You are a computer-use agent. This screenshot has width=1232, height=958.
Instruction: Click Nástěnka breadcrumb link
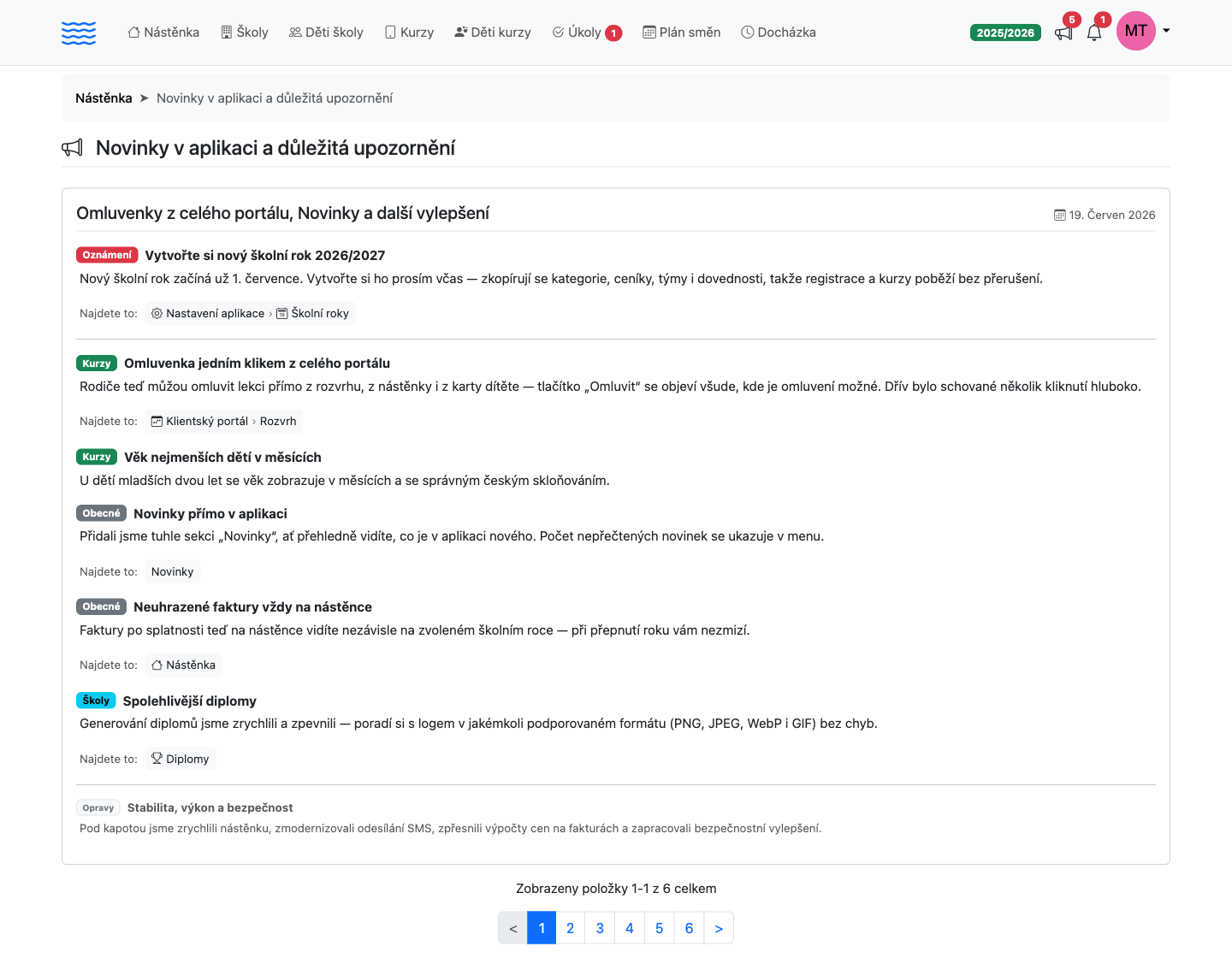pos(104,98)
